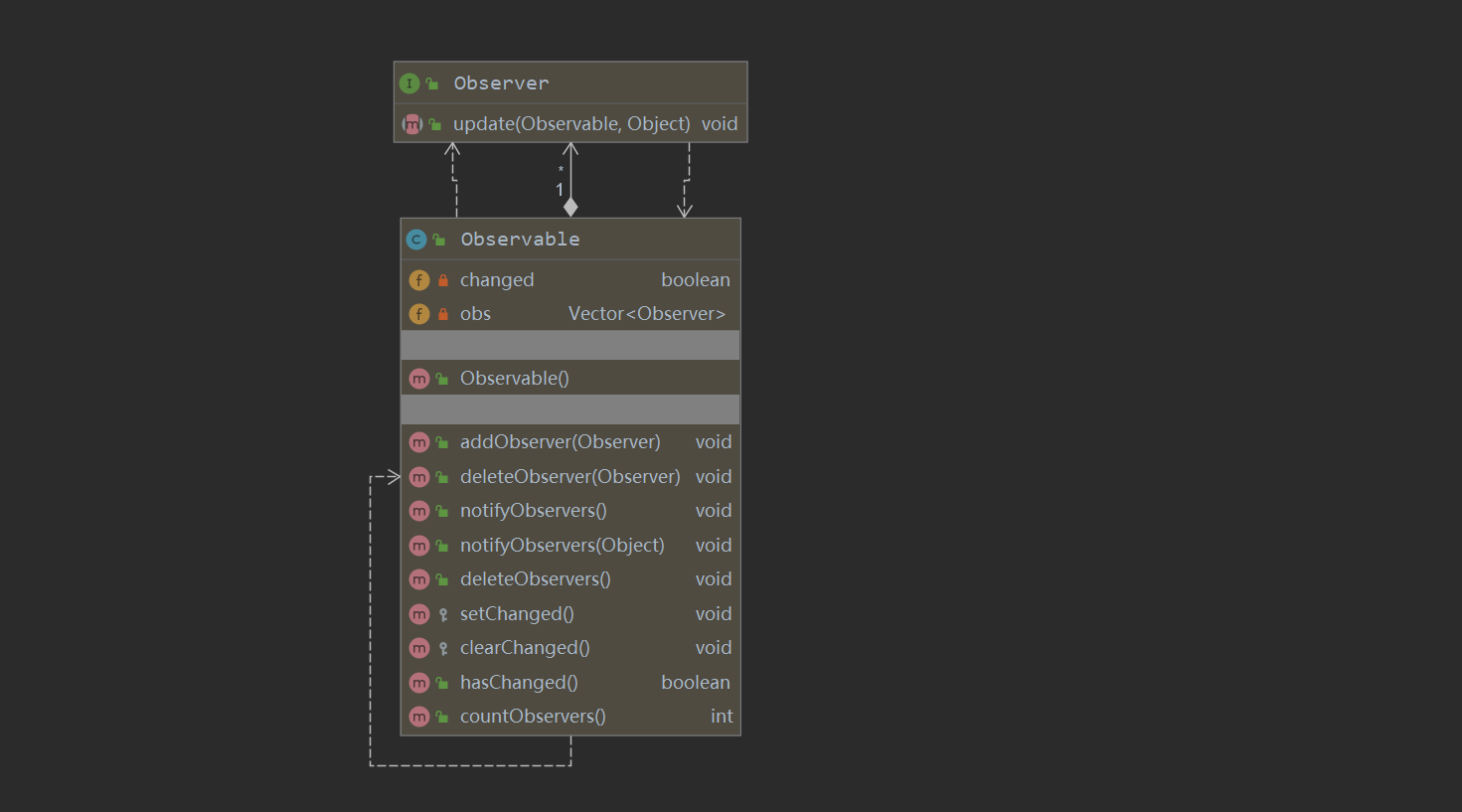The image size is (1462, 812).
Task: Click the method icon beside setChanged()
Action: tap(419, 614)
